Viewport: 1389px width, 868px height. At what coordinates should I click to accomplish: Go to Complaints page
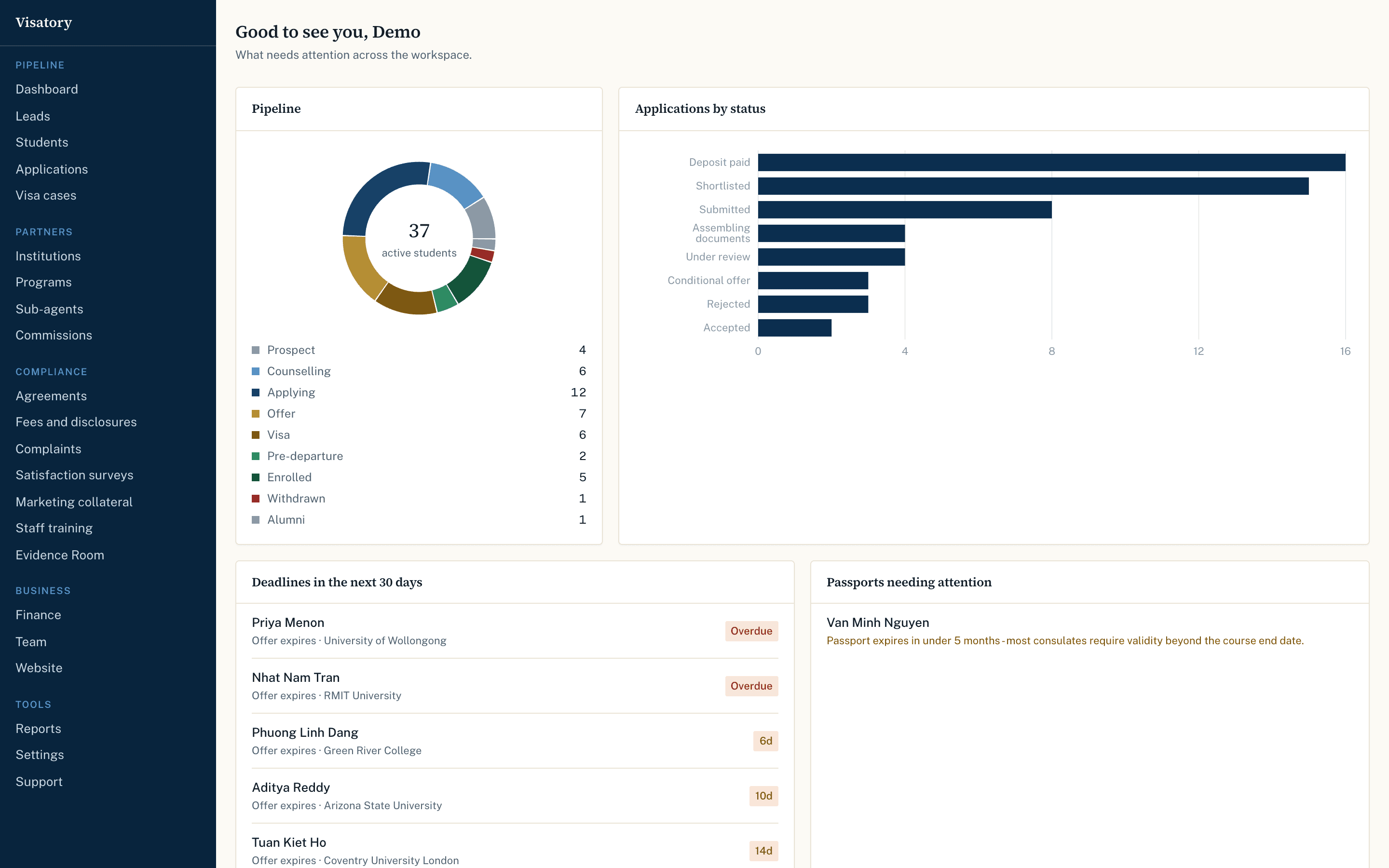(48, 449)
